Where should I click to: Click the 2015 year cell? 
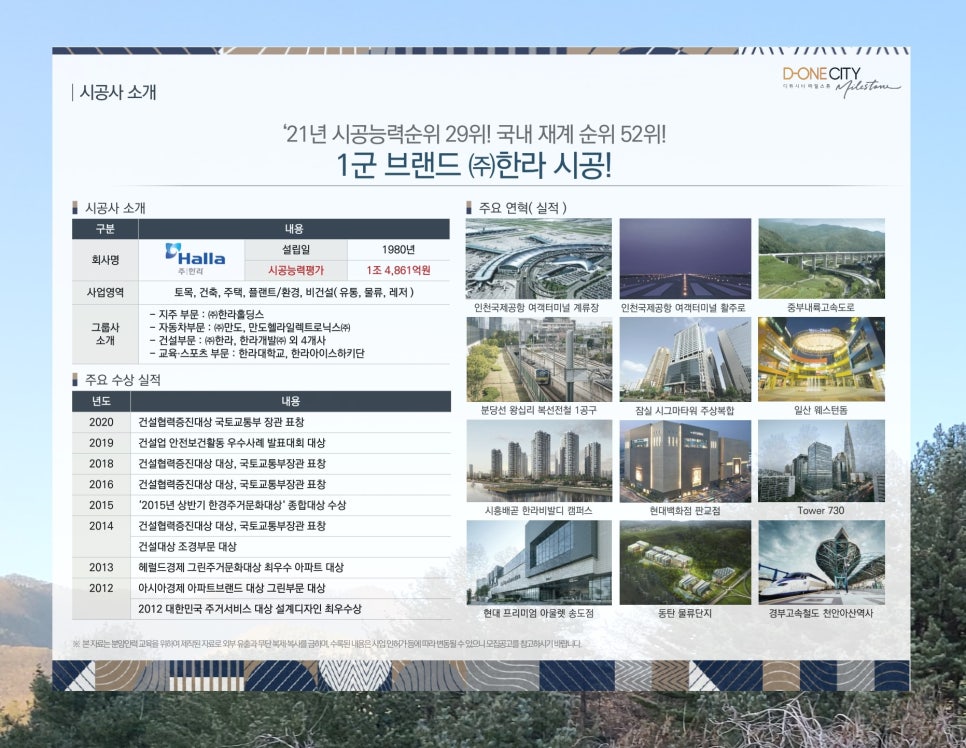101,505
